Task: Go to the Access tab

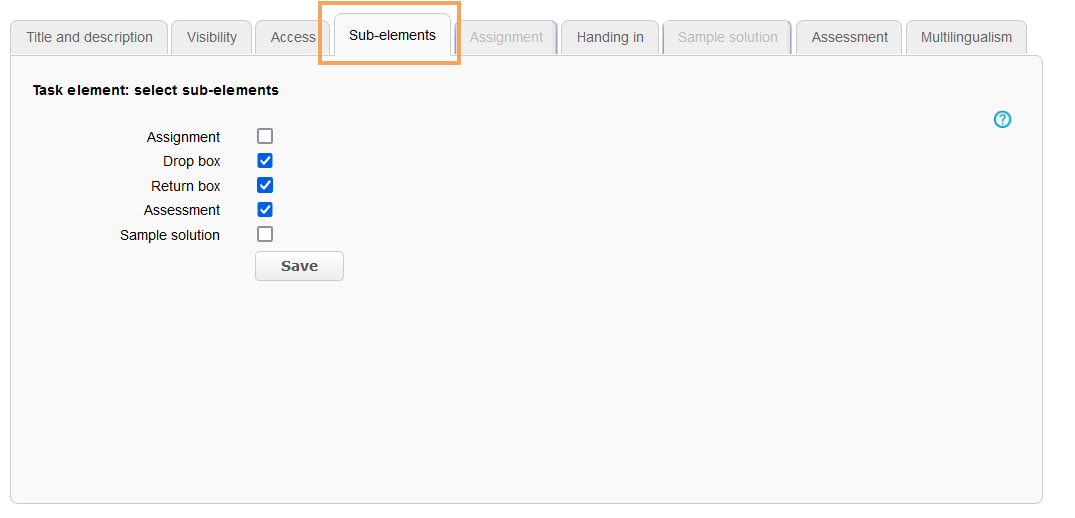Action: tap(292, 38)
